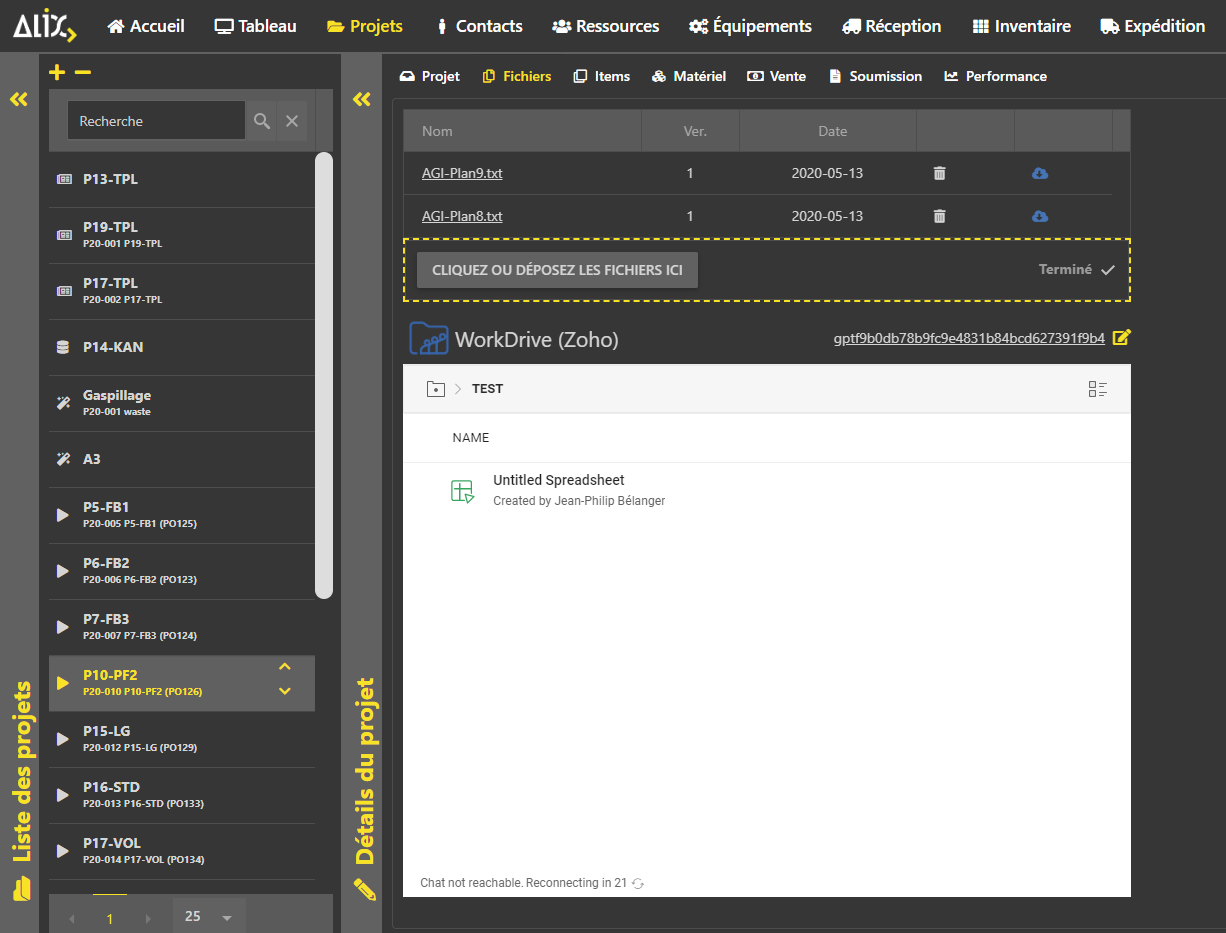
Task: Switch to the Matériel tab
Action: pyautogui.click(x=689, y=76)
